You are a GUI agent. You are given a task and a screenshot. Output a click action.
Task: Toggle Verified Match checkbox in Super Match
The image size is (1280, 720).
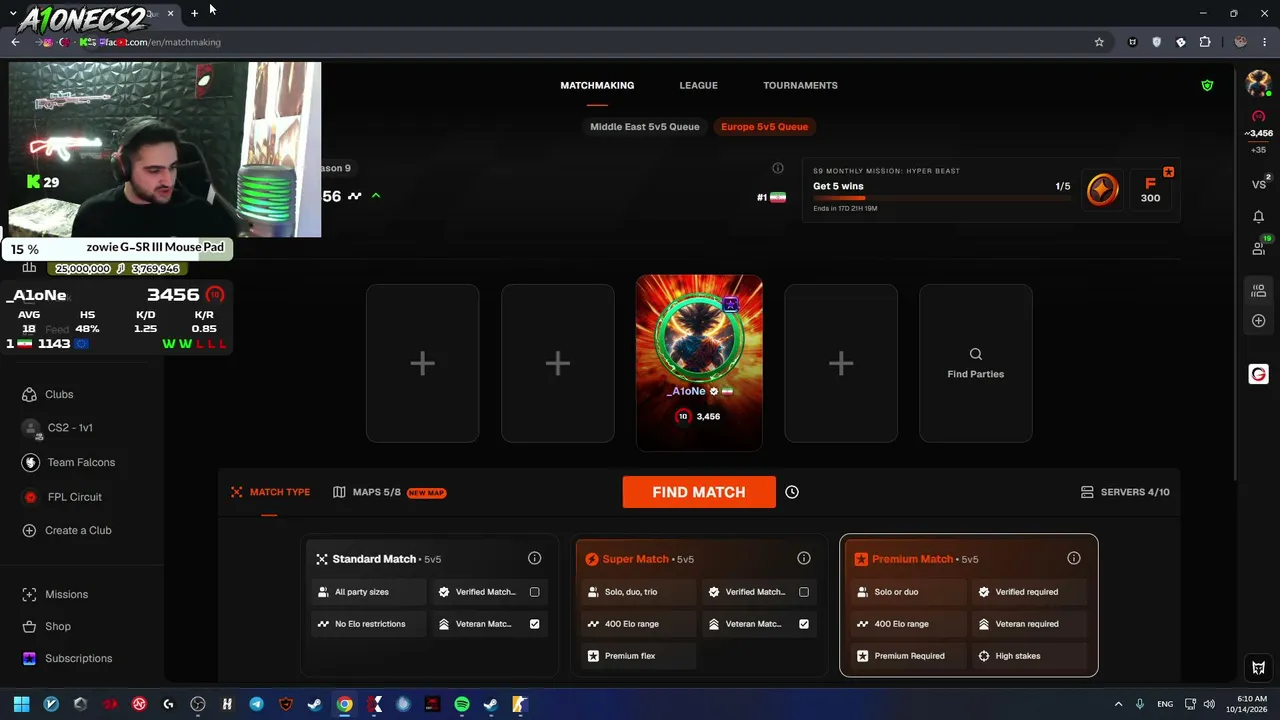point(803,592)
